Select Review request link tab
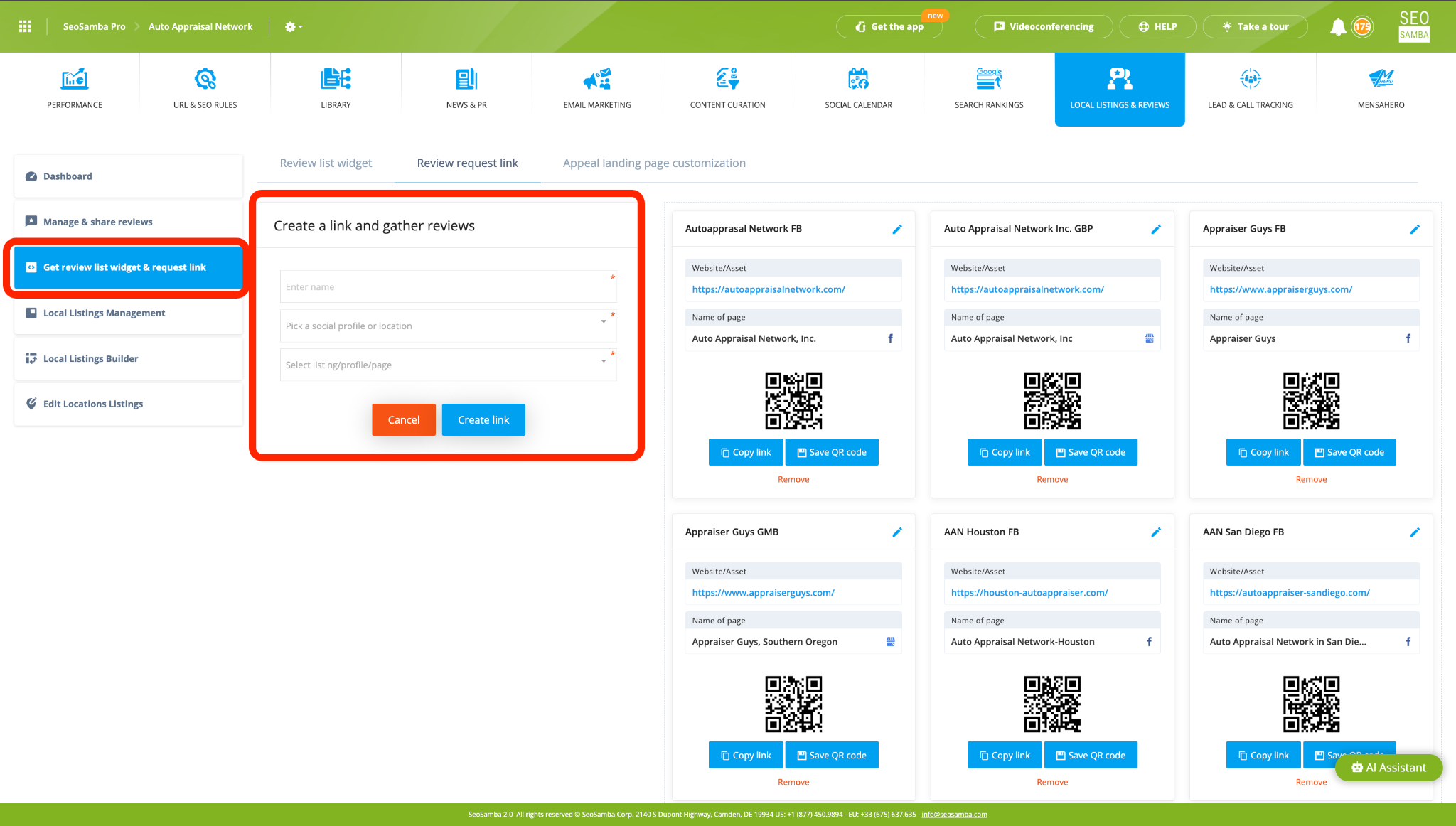This screenshot has height=826, width=1456. (x=467, y=163)
